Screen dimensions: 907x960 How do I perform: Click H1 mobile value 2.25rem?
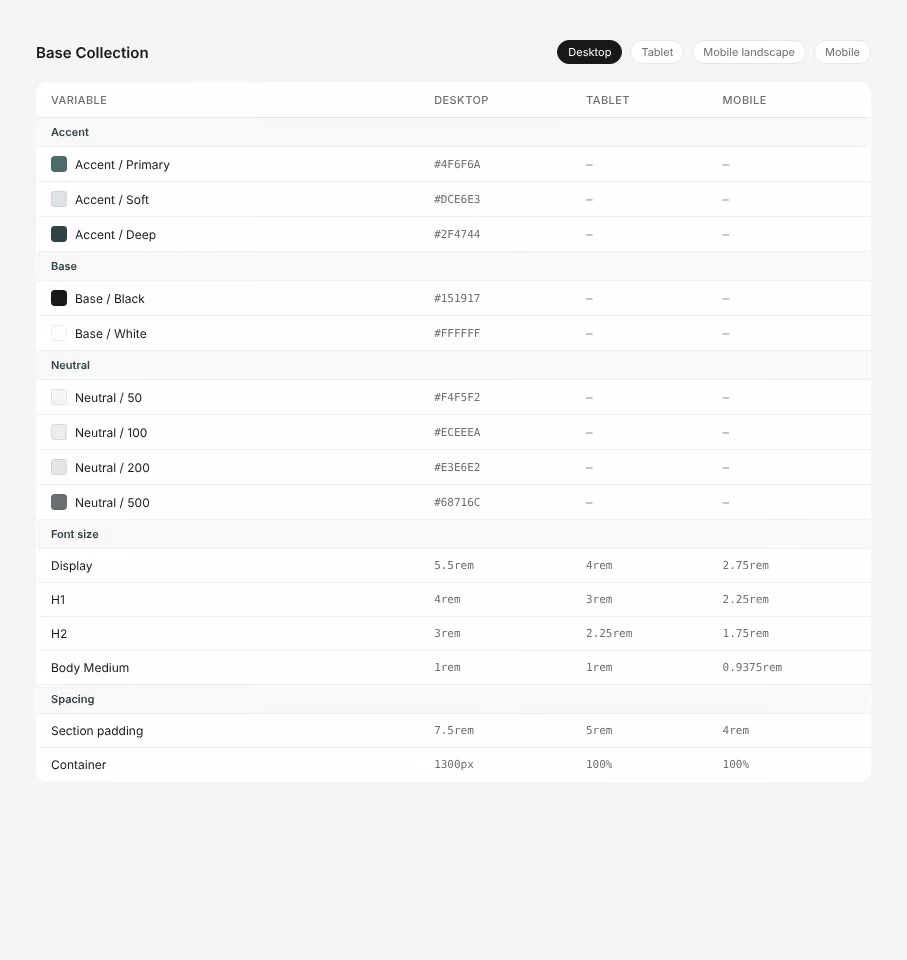click(745, 599)
